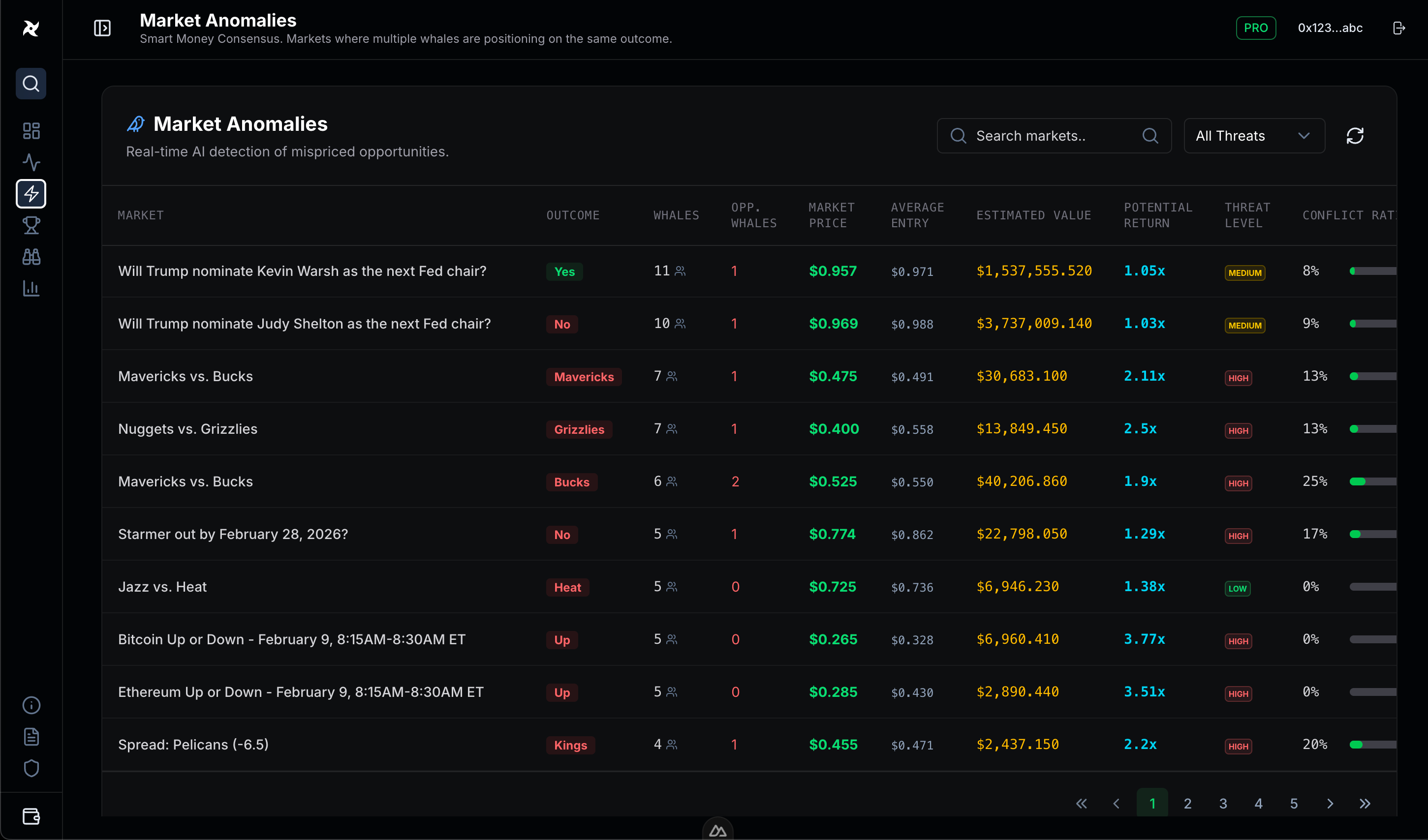Go to page 4 of results
This screenshot has width=1428, height=840.
pyautogui.click(x=1258, y=803)
